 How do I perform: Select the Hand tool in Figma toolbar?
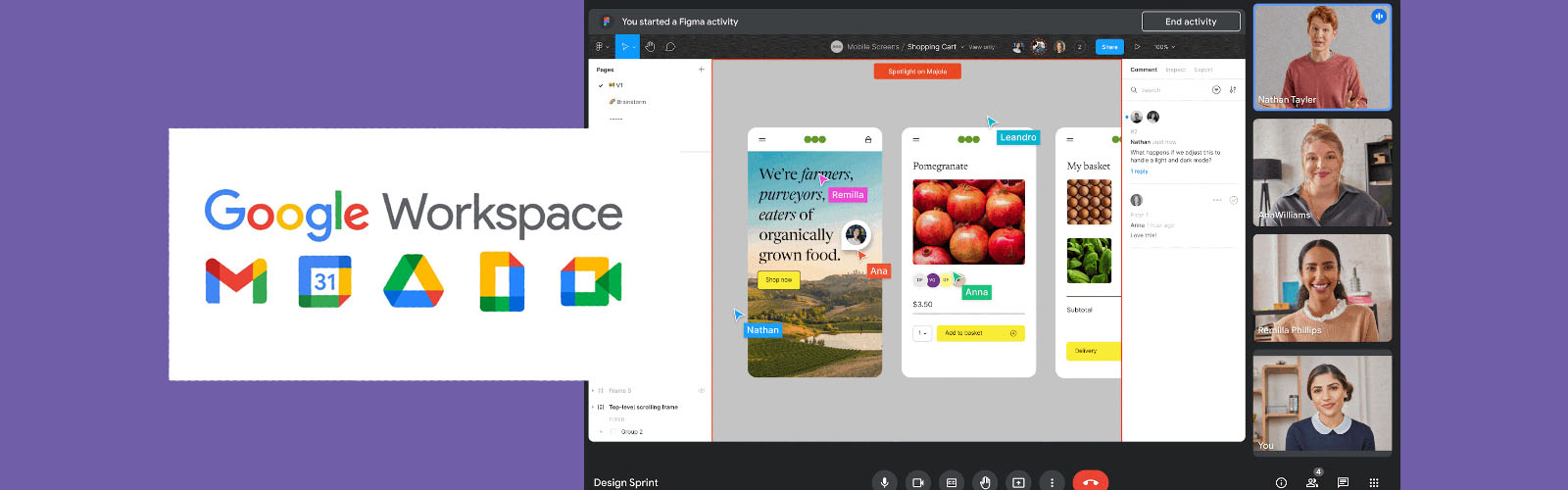(649, 47)
